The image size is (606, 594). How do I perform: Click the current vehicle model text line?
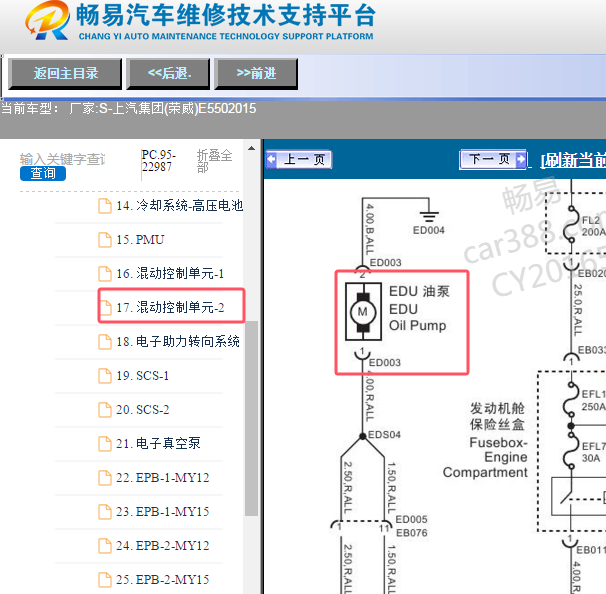pyautogui.click(x=128, y=109)
